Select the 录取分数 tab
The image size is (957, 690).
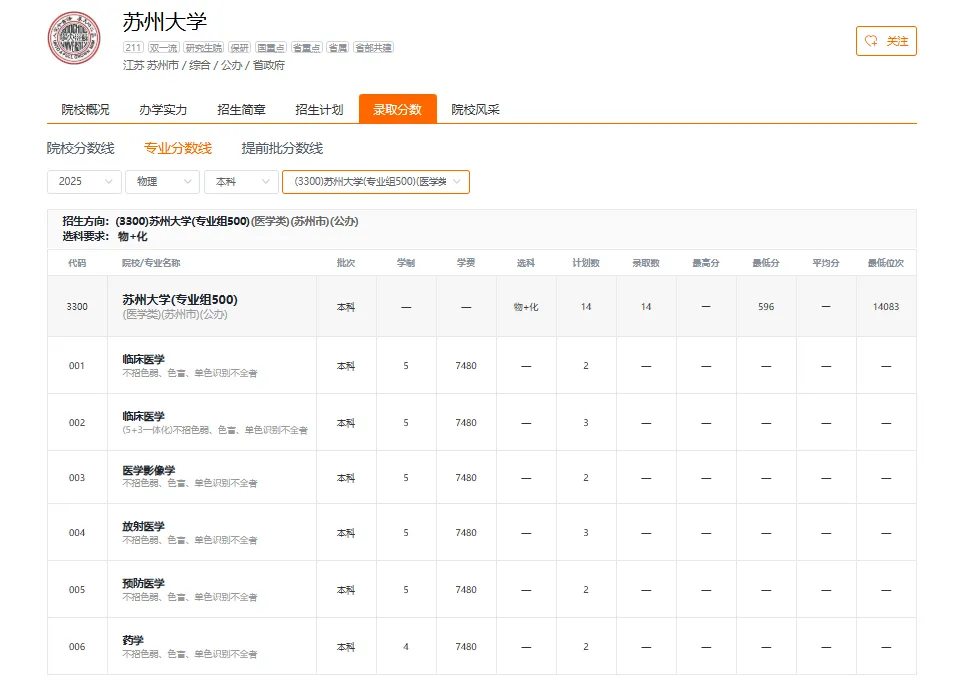point(397,109)
